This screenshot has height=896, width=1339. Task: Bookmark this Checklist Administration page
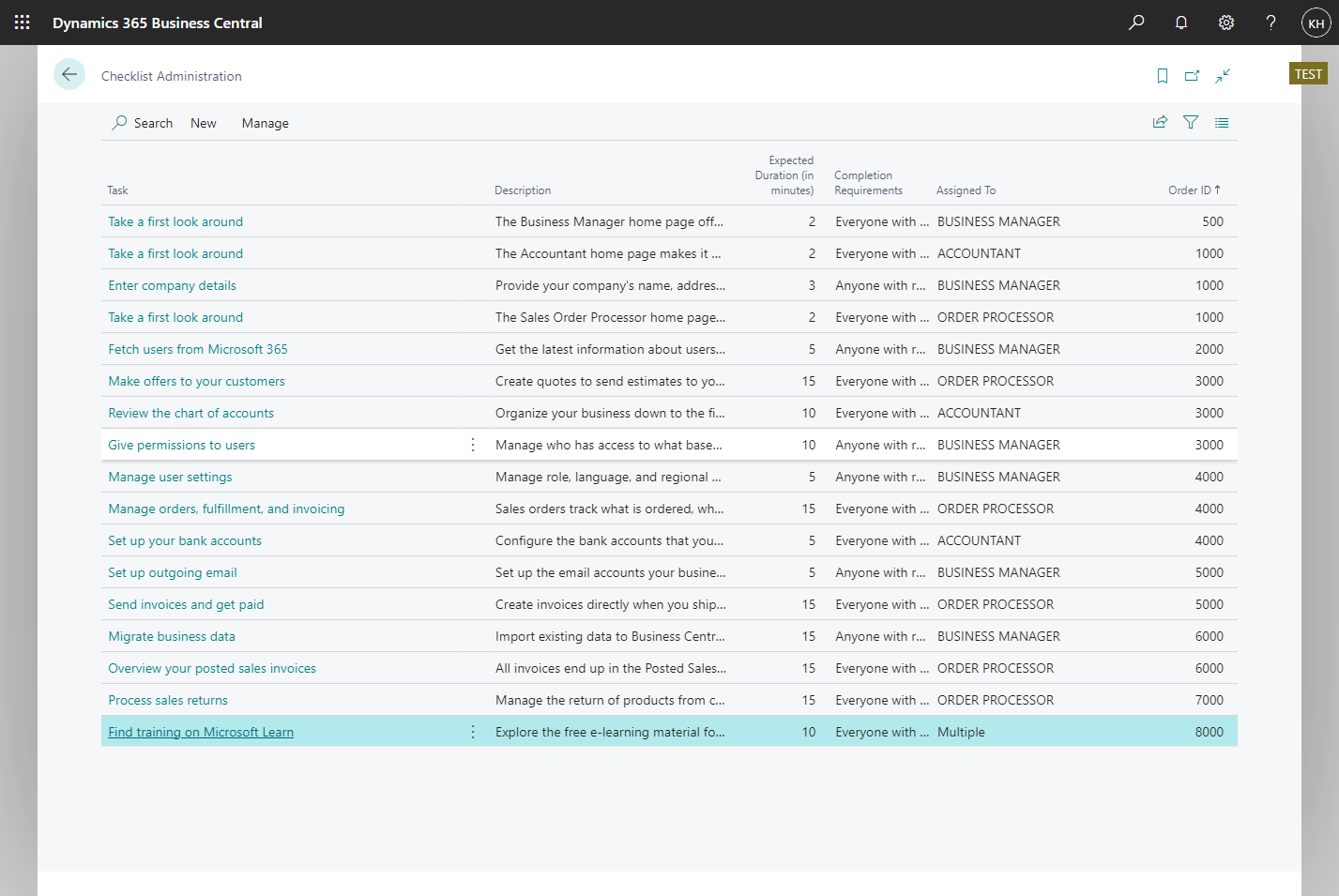(x=1163, y=76)
